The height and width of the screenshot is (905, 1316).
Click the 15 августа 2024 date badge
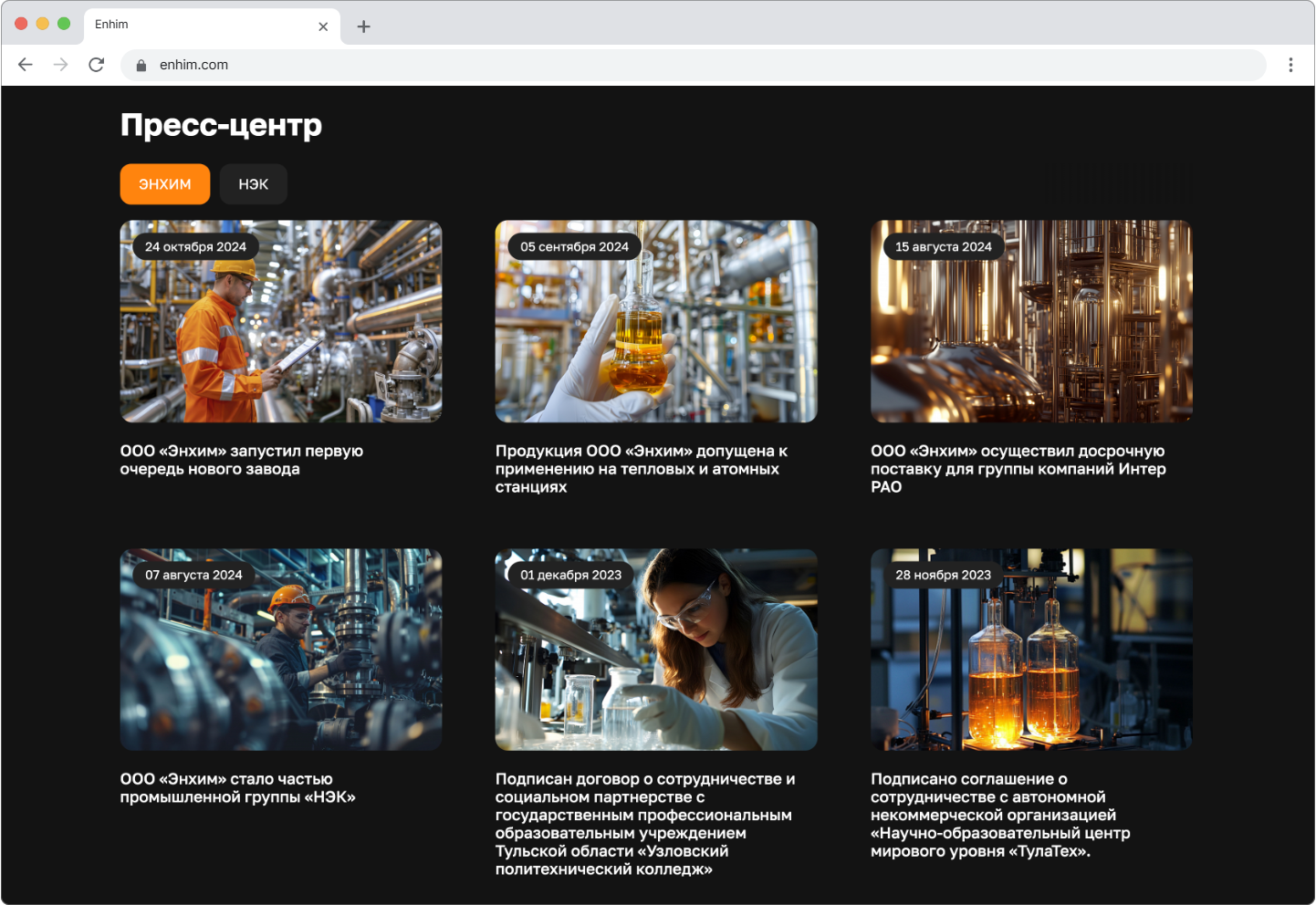[944, 246]
